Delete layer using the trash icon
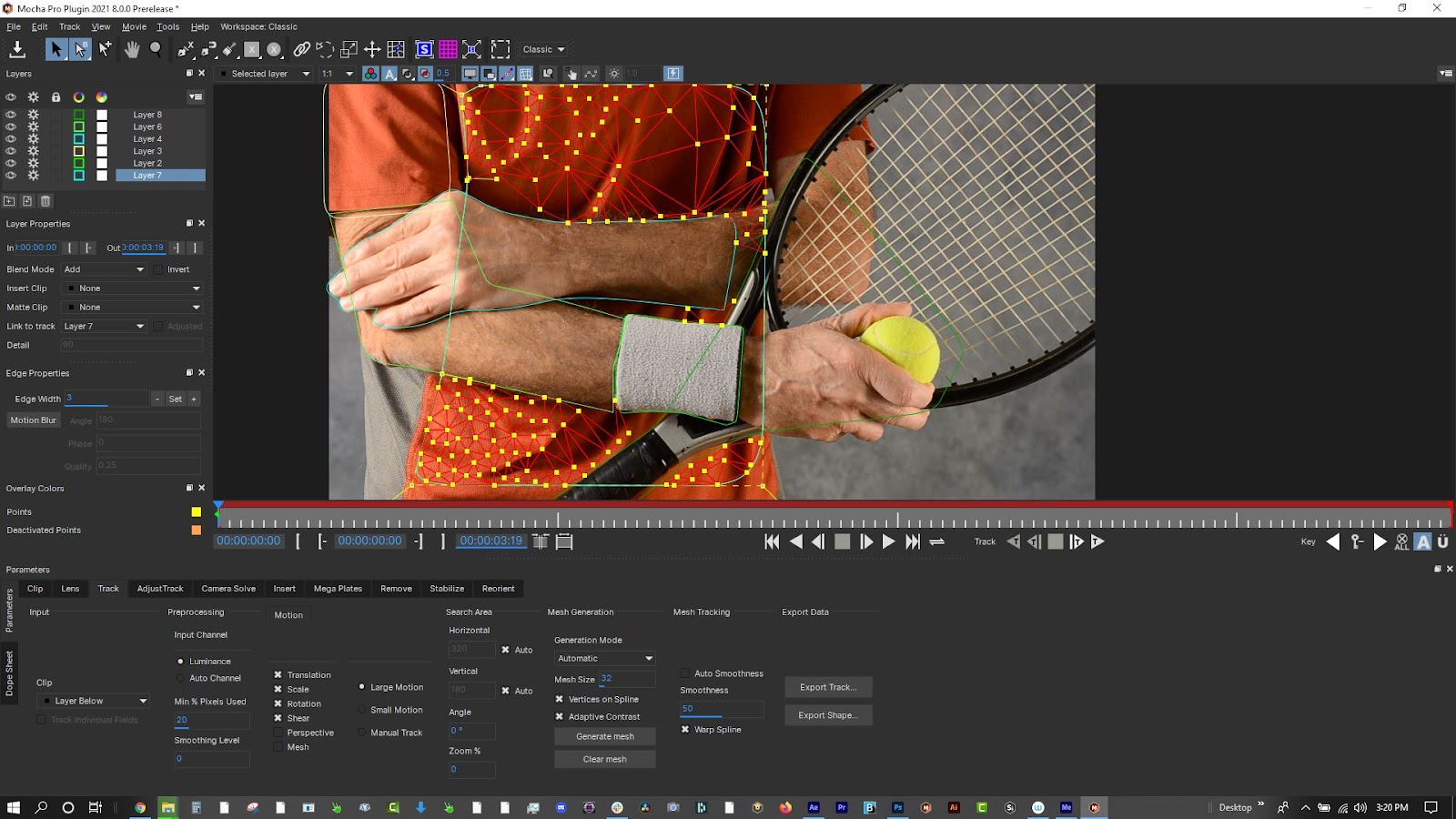Image resolution: width=1456 pixels, height=819 pixels. click(45, 201)
